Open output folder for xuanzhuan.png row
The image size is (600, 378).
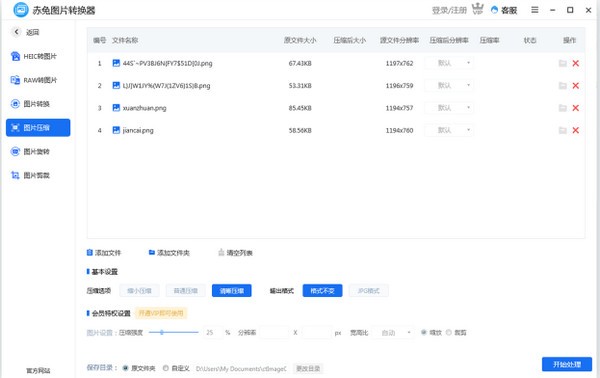tap(562, 108)
